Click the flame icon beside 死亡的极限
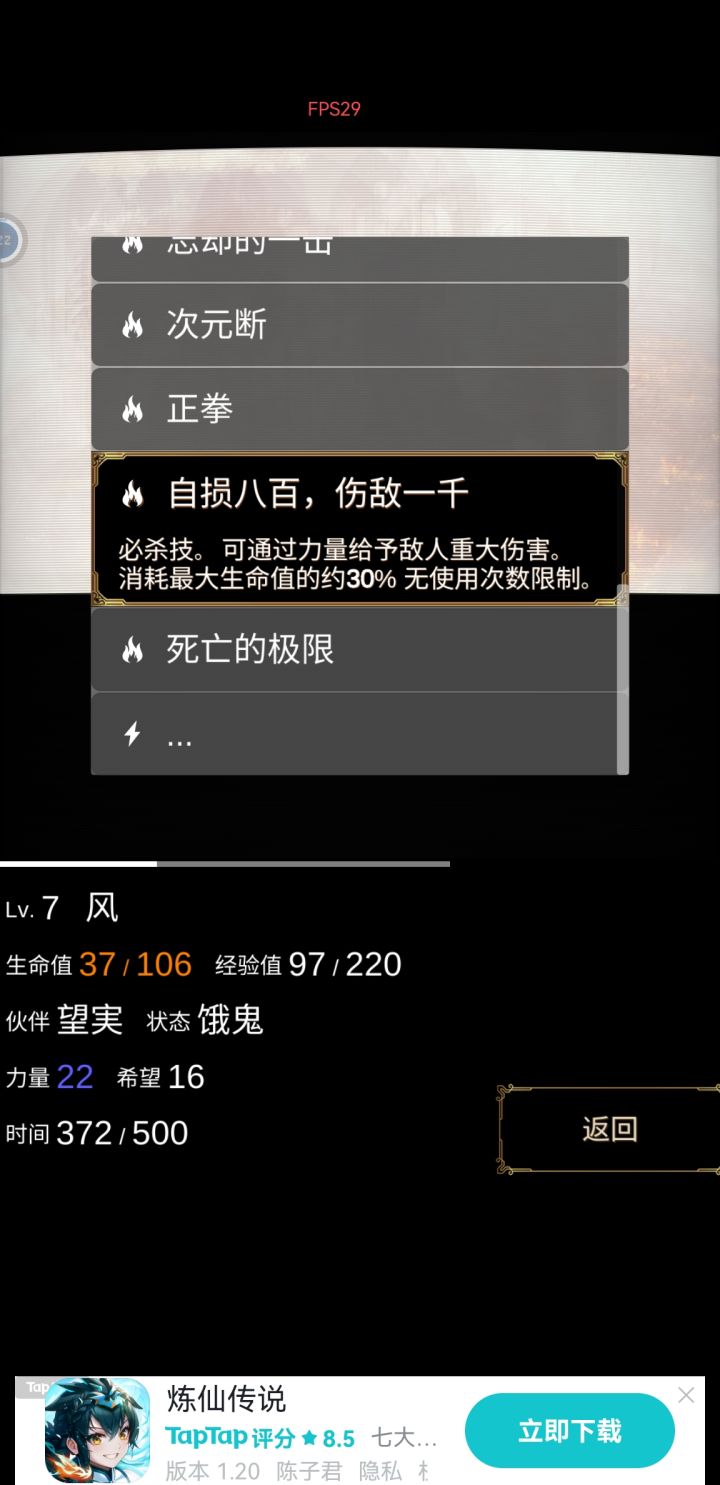The image size is (720, 1485). click(132, 651)
